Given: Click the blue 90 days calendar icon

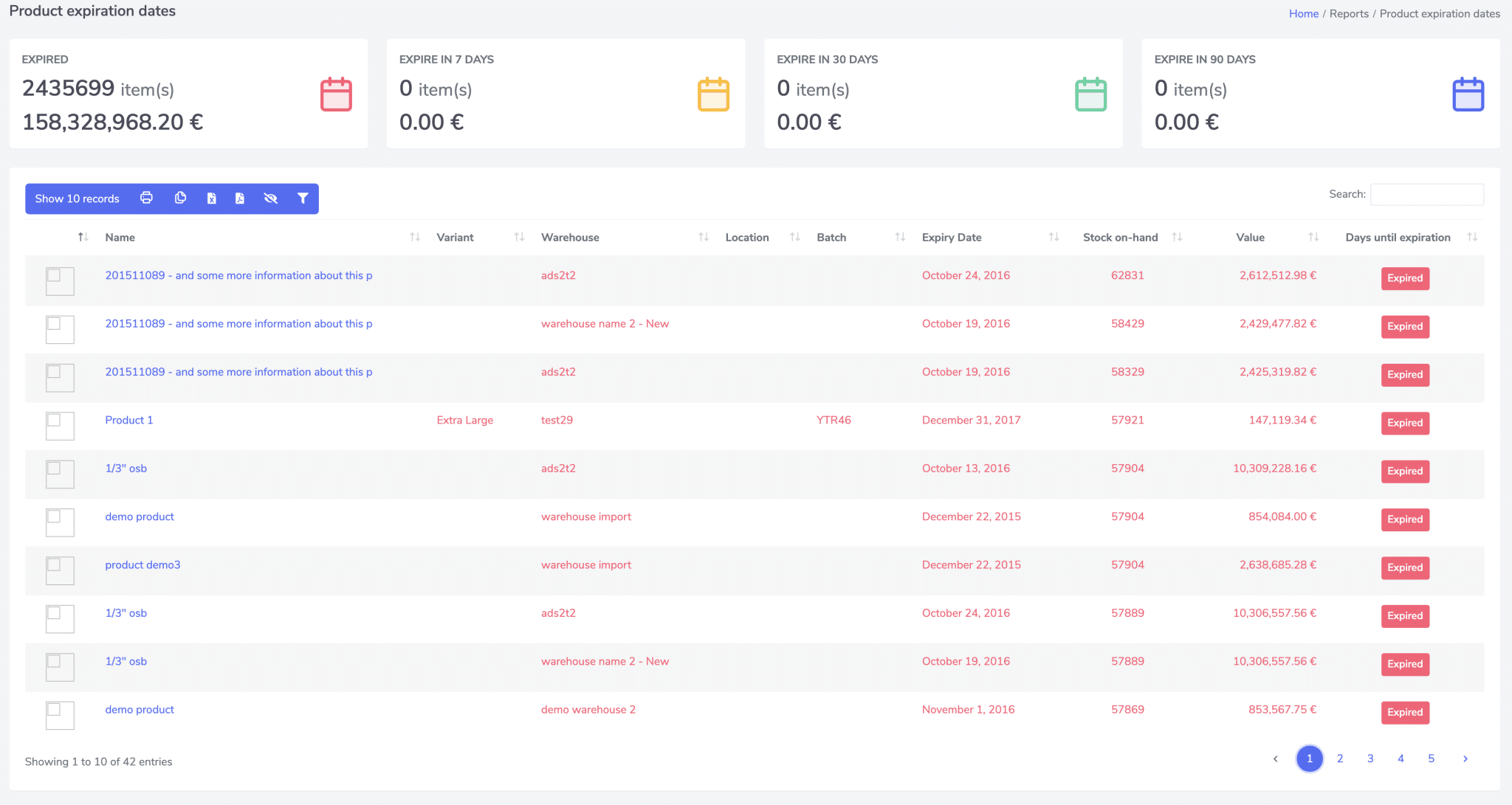Looking at the screenshot, I should (x=1468, y=94).
